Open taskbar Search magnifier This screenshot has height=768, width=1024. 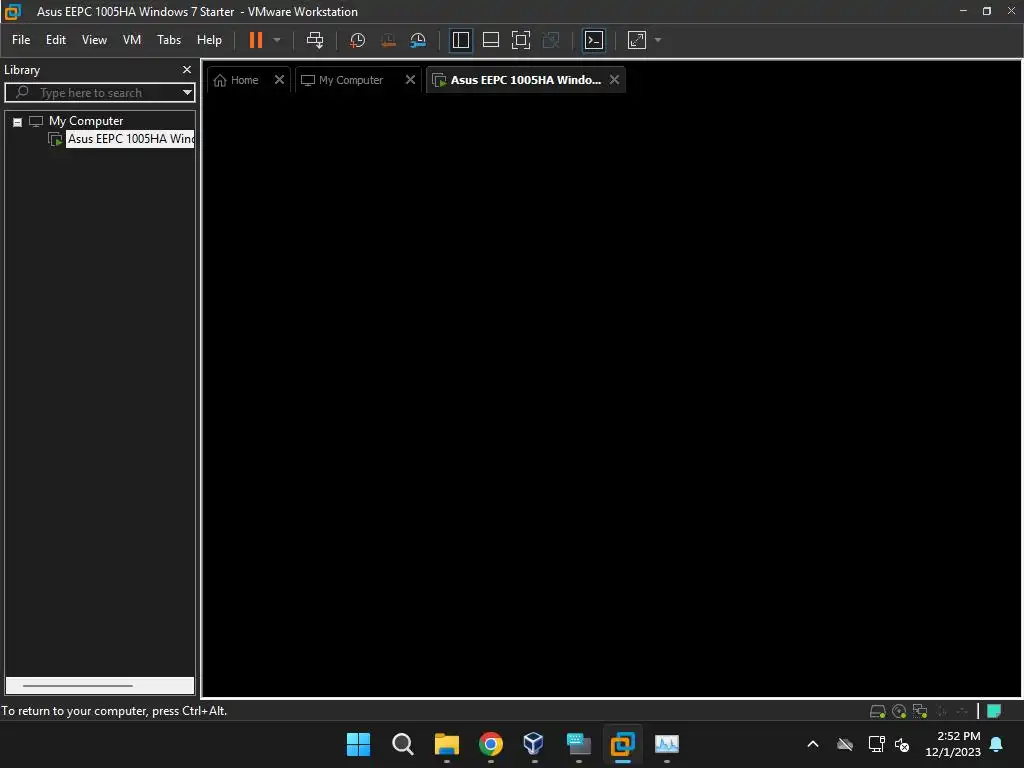coord(402,744)
